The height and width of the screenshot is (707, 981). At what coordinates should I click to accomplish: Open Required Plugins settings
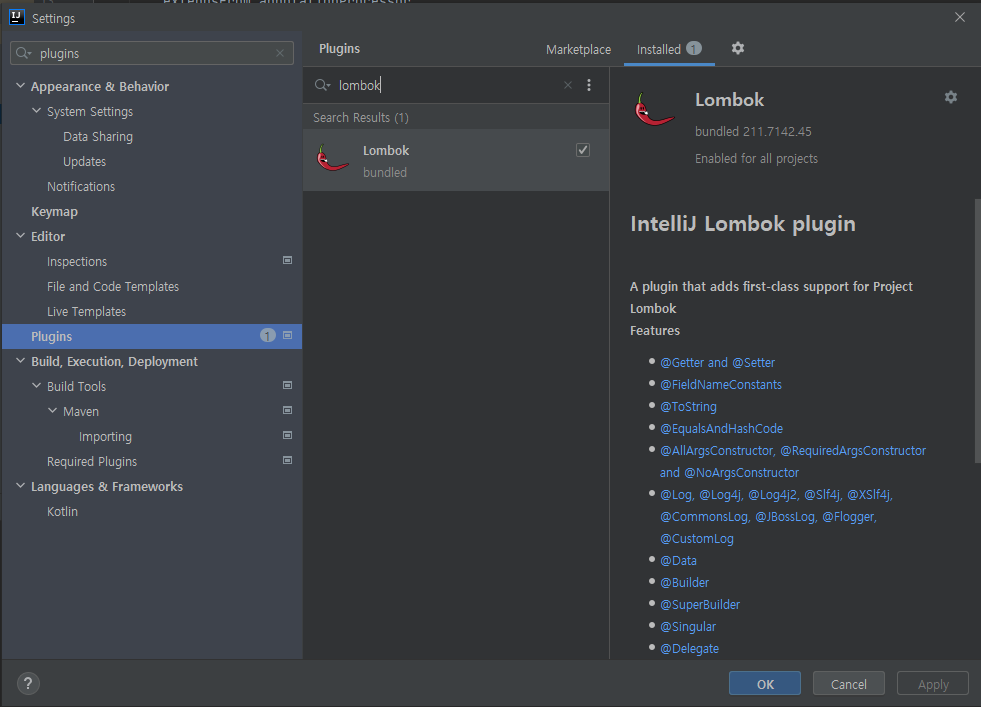coord(92,462)
